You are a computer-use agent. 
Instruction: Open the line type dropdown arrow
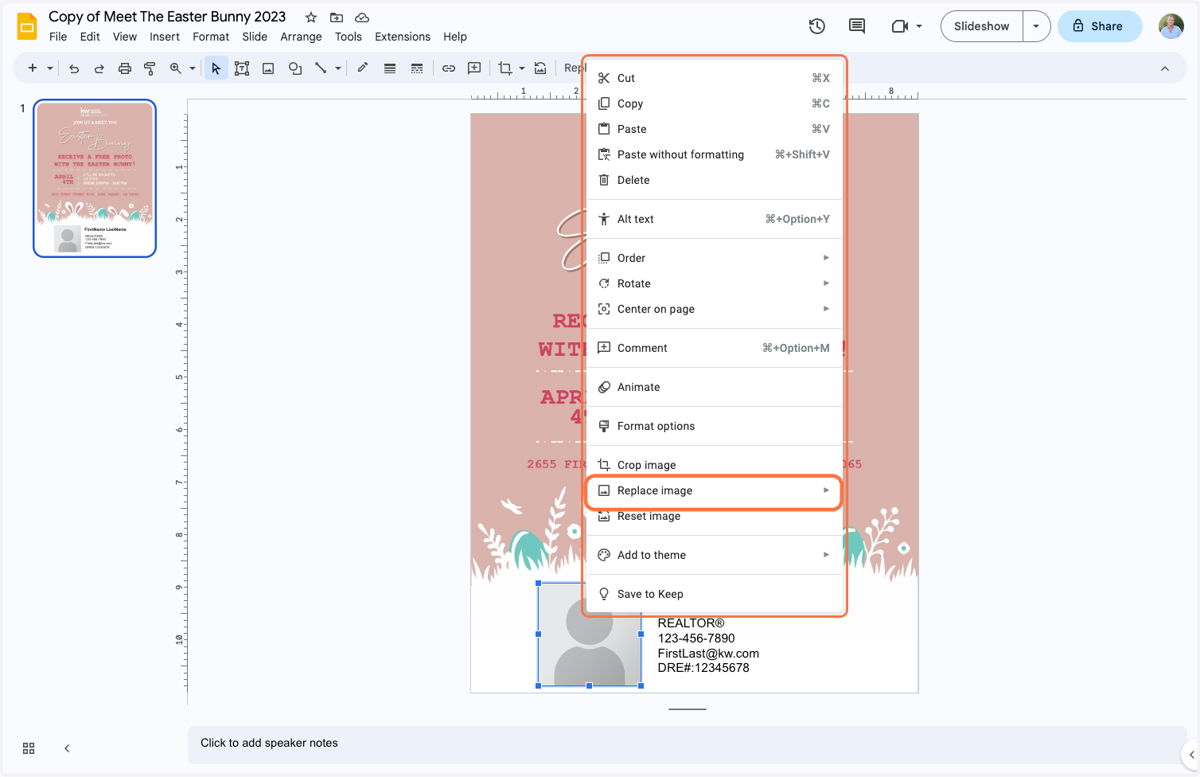click(x=338, y=68)
